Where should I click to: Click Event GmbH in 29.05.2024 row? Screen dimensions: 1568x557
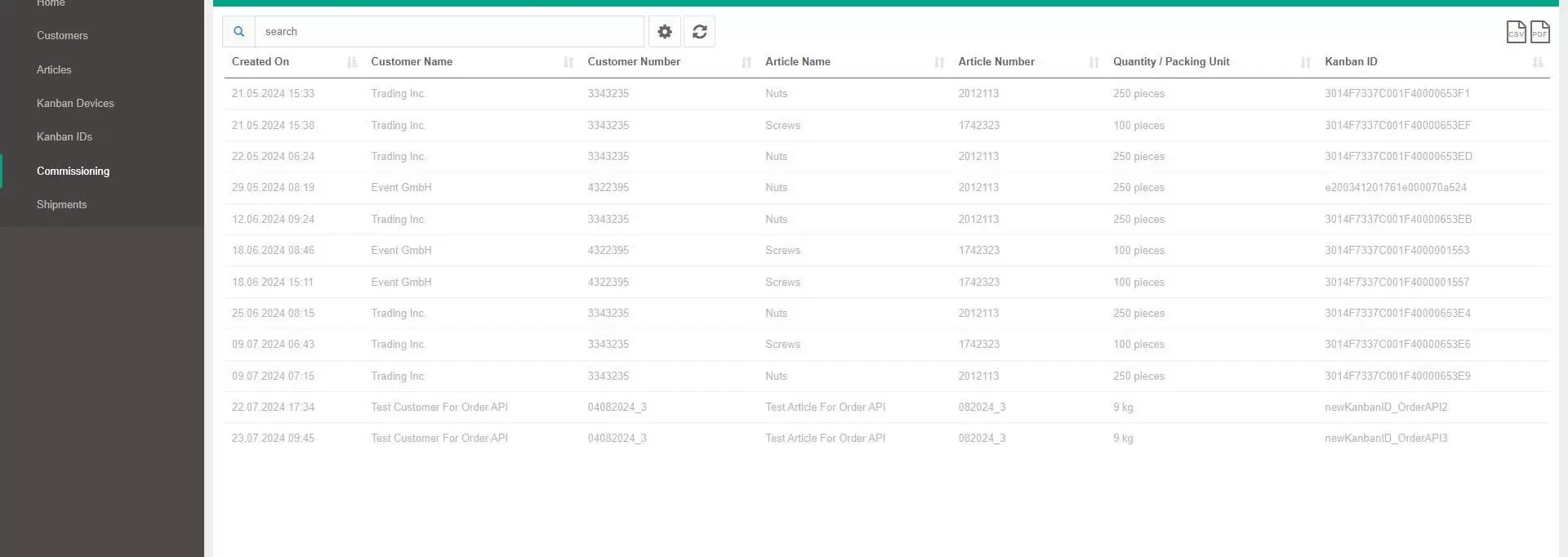coord(401,188)
